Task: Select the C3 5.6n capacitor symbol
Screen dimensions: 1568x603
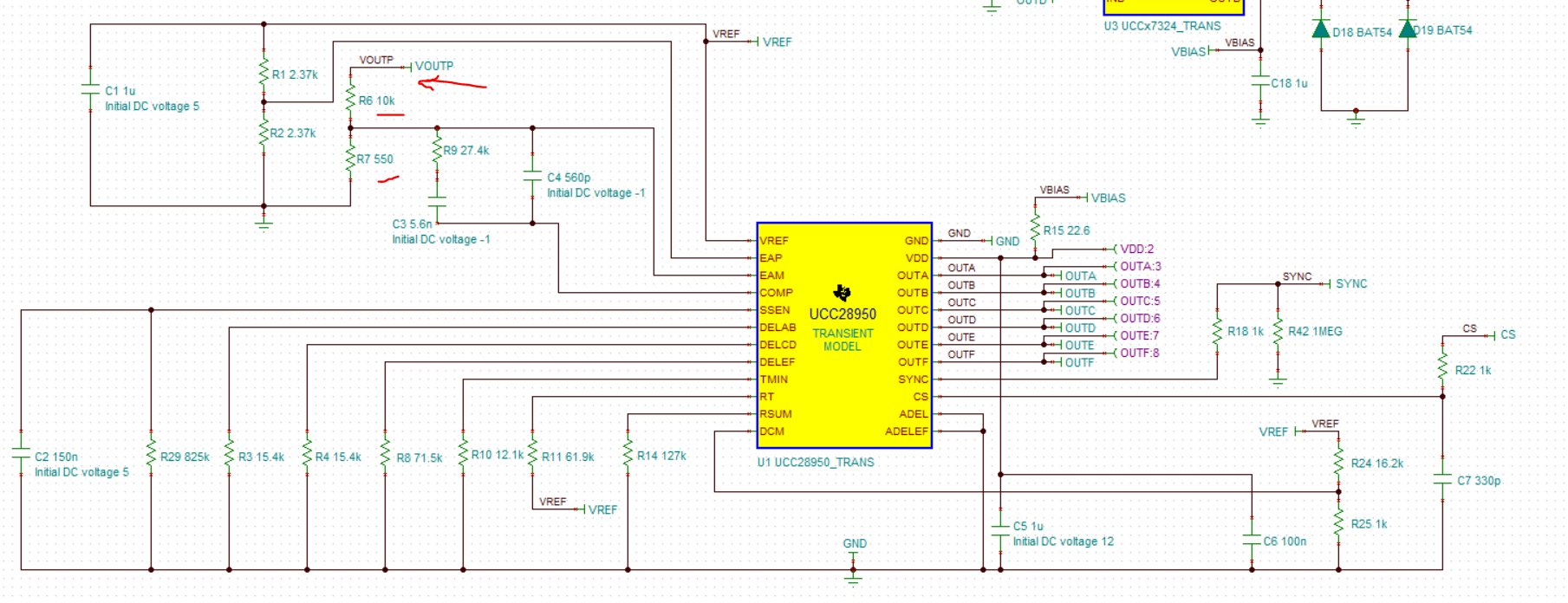Action: pos(437,202)
